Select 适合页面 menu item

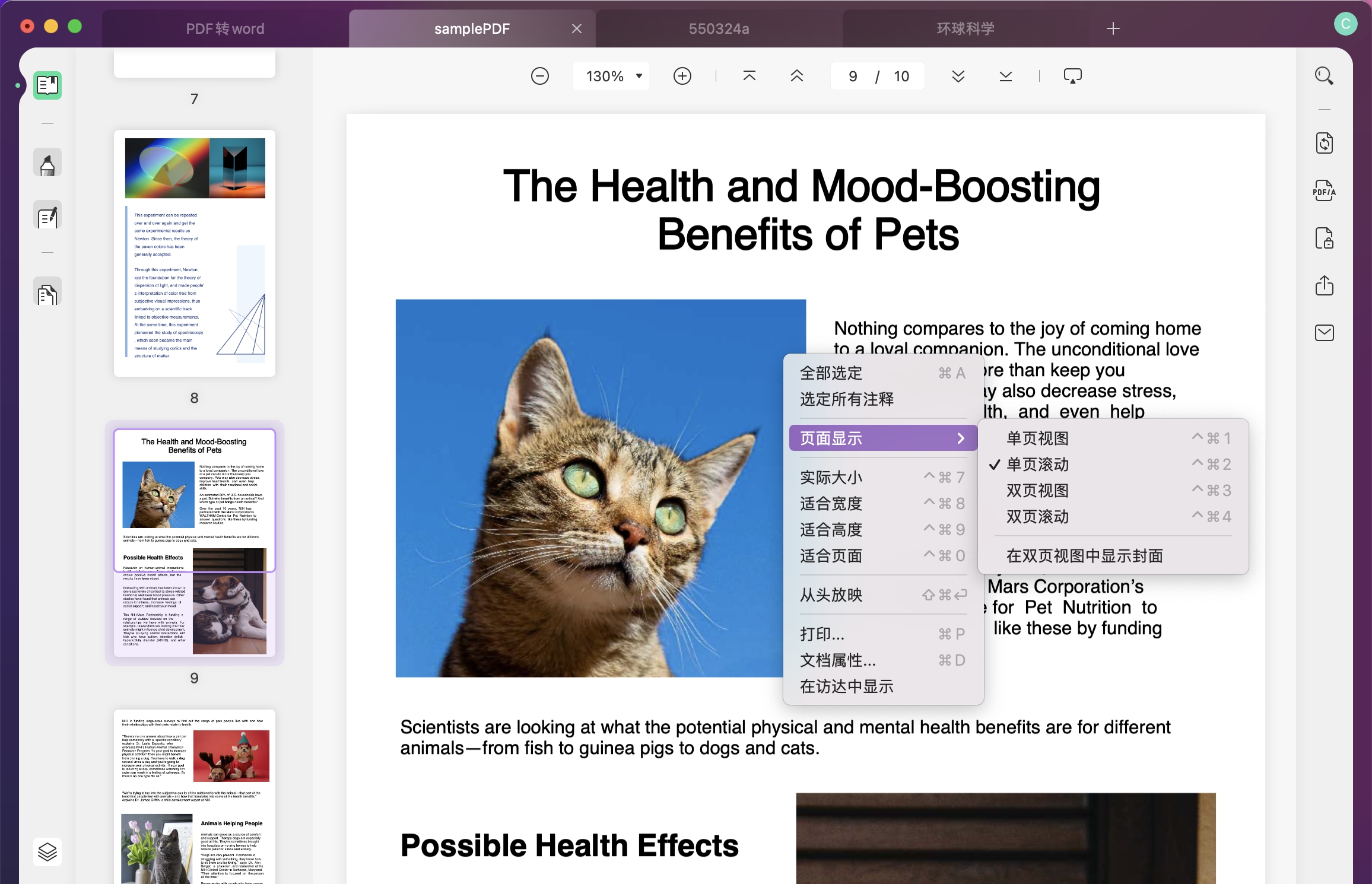(883, 555)
